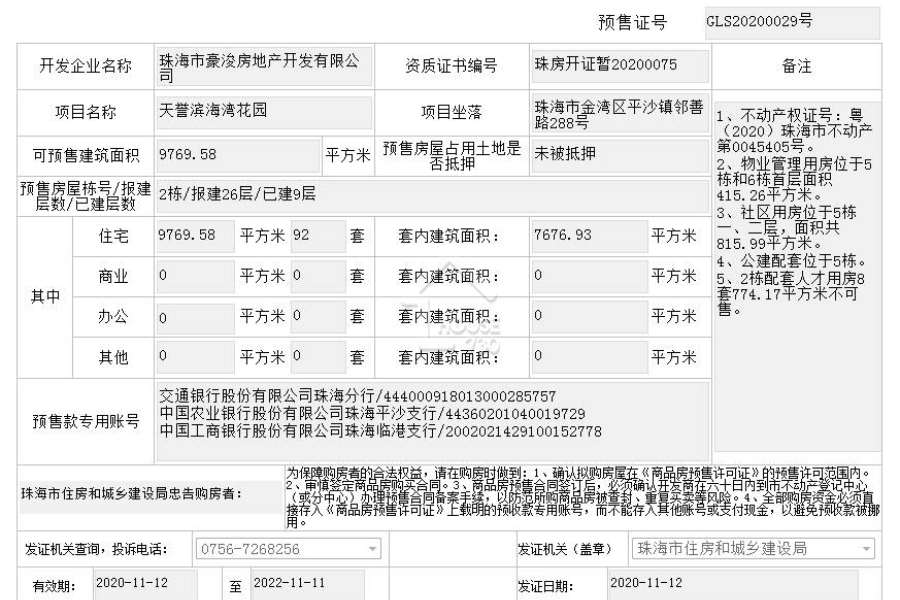Screen dimensions: 900x600
Task: Click the office units field in 办公 row
Action: 319,317
